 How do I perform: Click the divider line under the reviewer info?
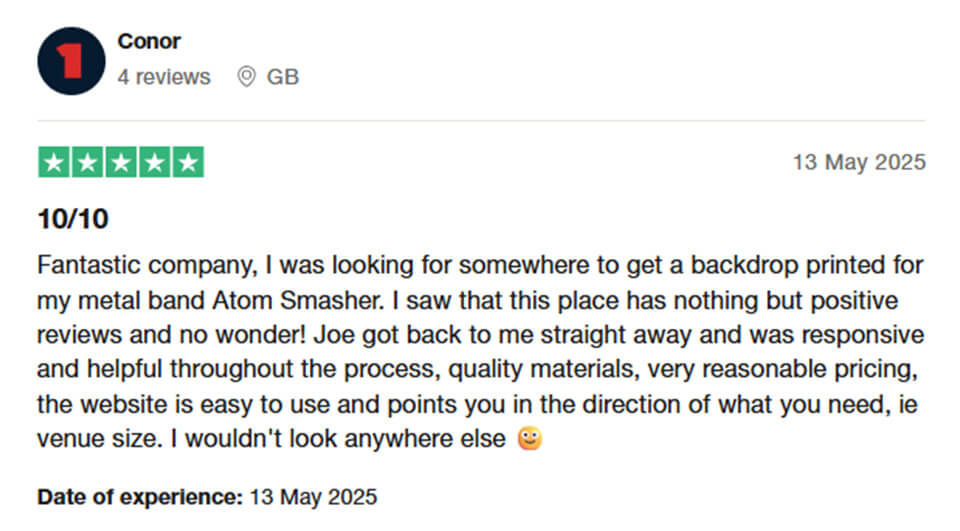coord(481,121)
